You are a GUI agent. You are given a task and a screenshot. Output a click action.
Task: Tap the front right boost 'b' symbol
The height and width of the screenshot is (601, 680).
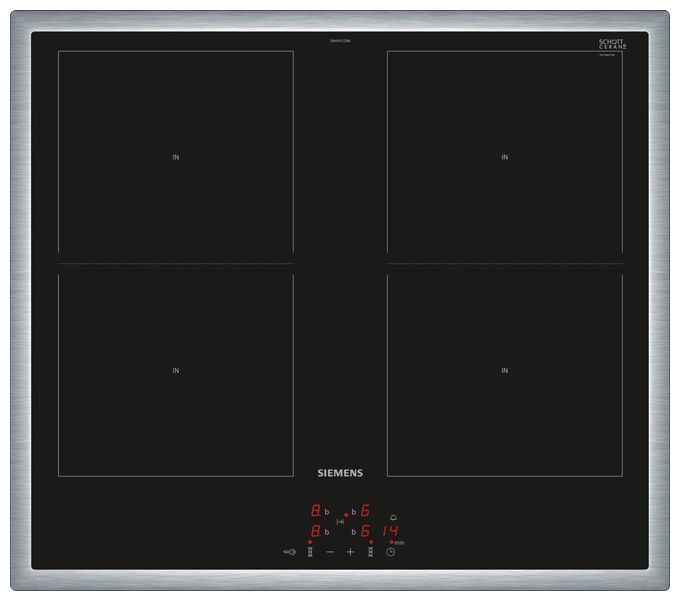353,532
